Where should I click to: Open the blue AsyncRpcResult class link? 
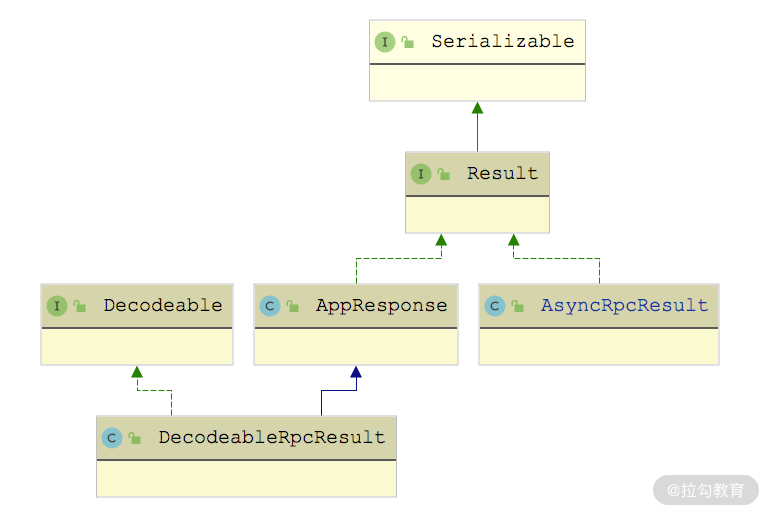click(624, 306)
